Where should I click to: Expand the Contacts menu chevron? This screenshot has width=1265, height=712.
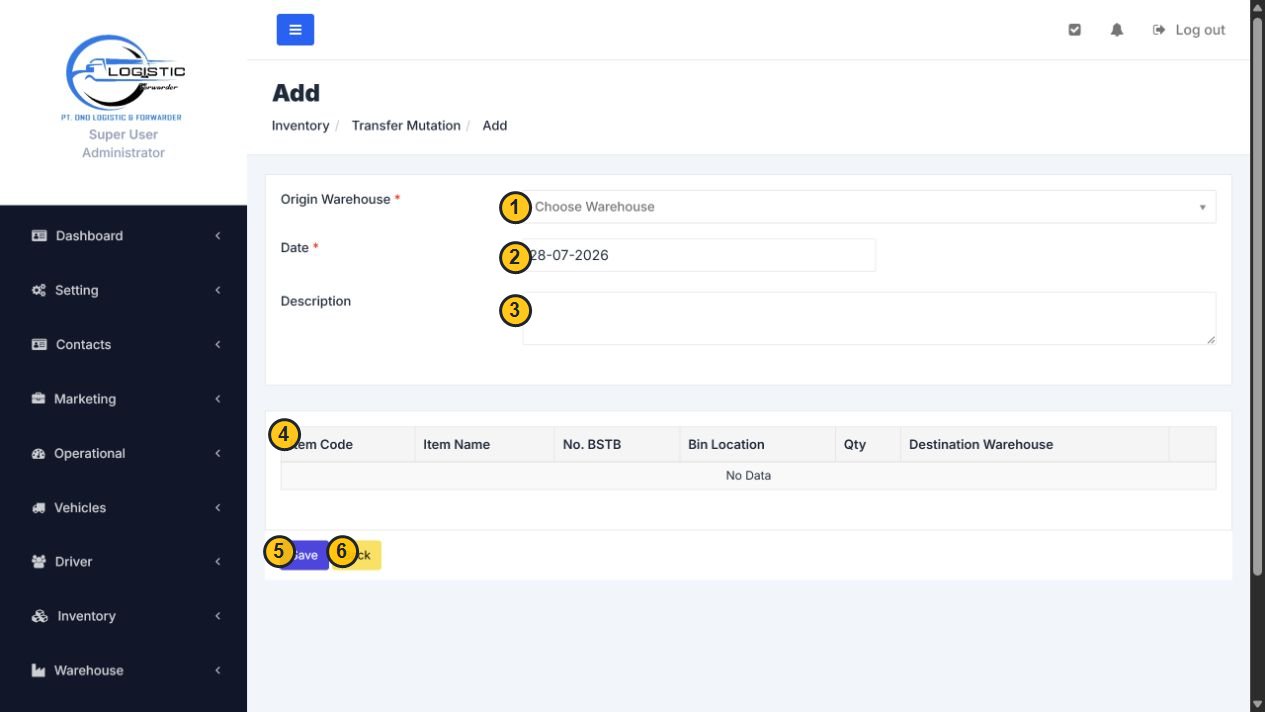(217, 345)
